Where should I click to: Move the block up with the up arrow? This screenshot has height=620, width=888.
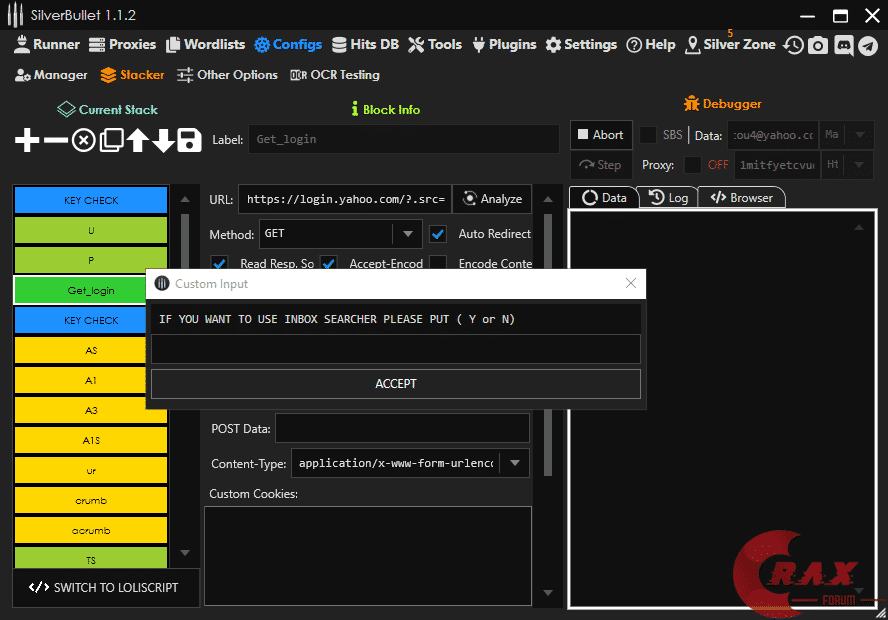137,141
